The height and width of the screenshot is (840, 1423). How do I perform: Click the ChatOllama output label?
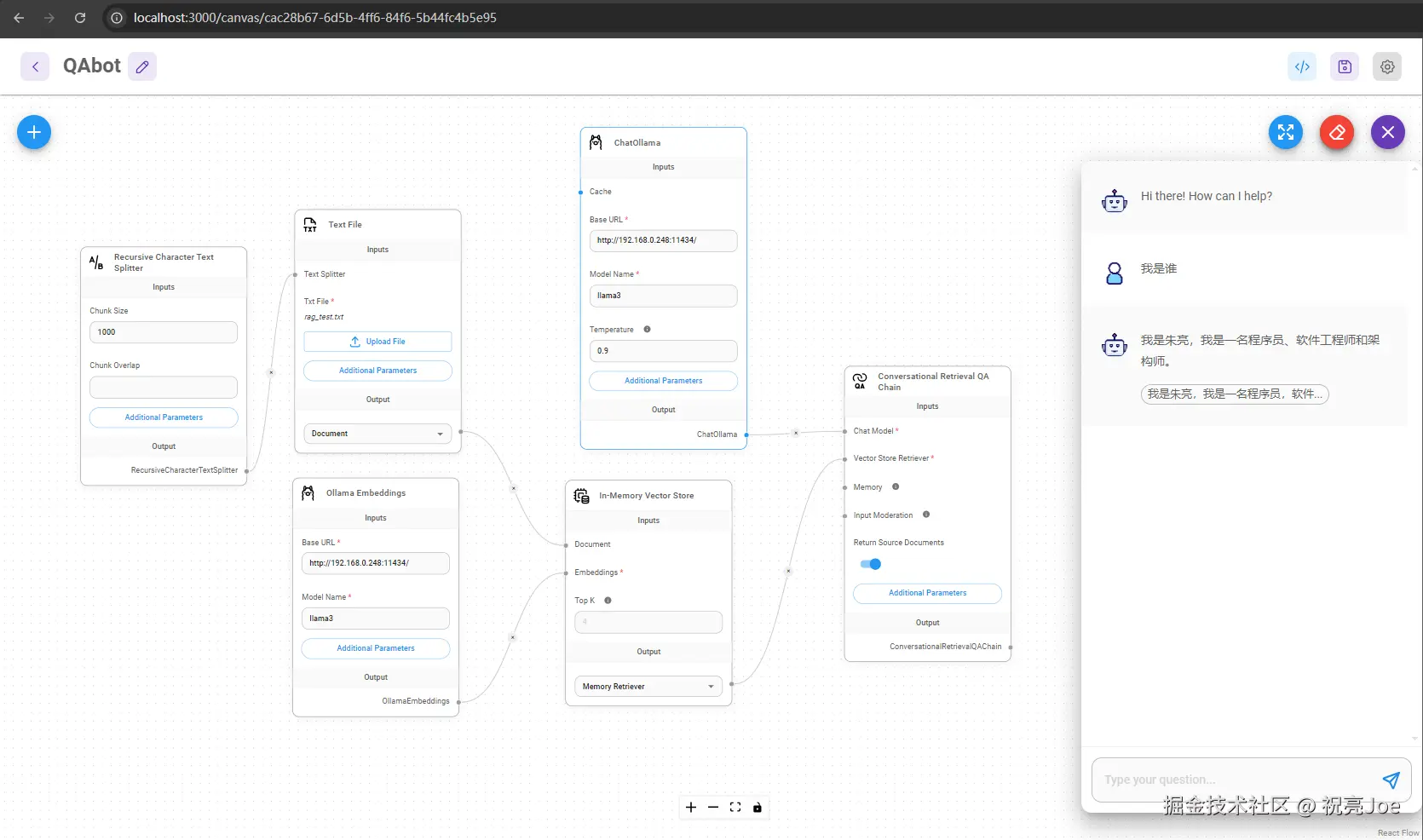coord(717,434)
